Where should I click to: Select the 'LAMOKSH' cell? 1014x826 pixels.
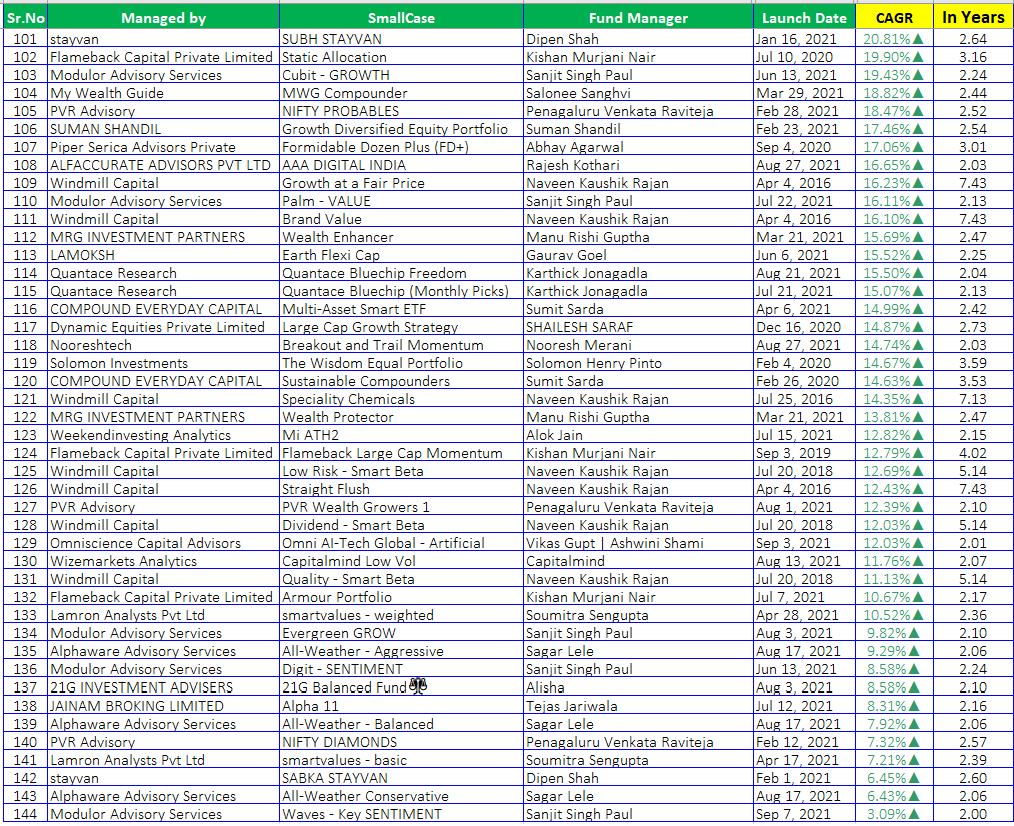[164, 255]
